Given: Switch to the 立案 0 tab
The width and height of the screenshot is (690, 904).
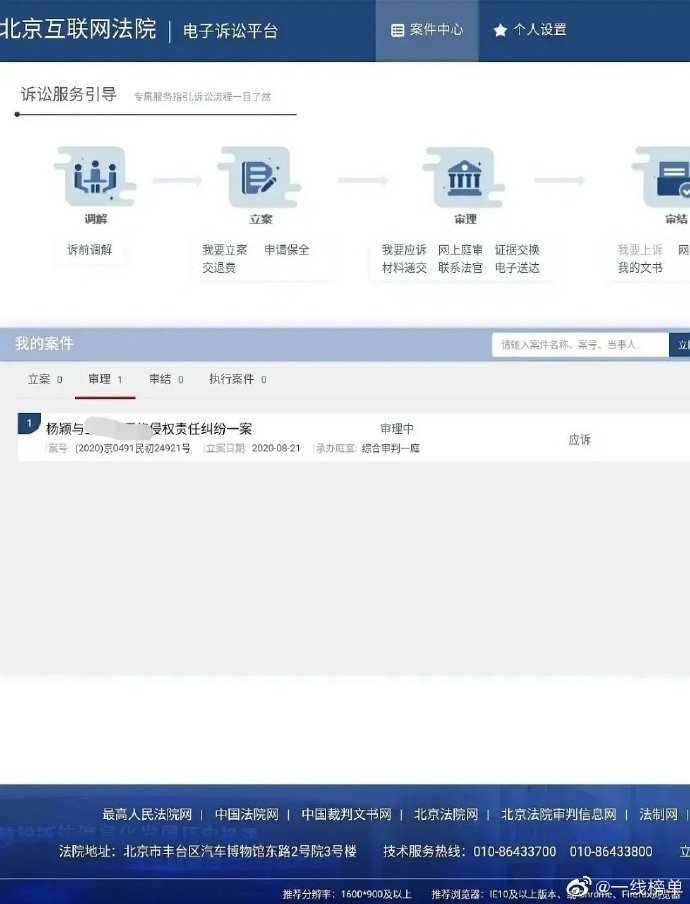Looking at the screenshot, I should (x=45, y=379).
